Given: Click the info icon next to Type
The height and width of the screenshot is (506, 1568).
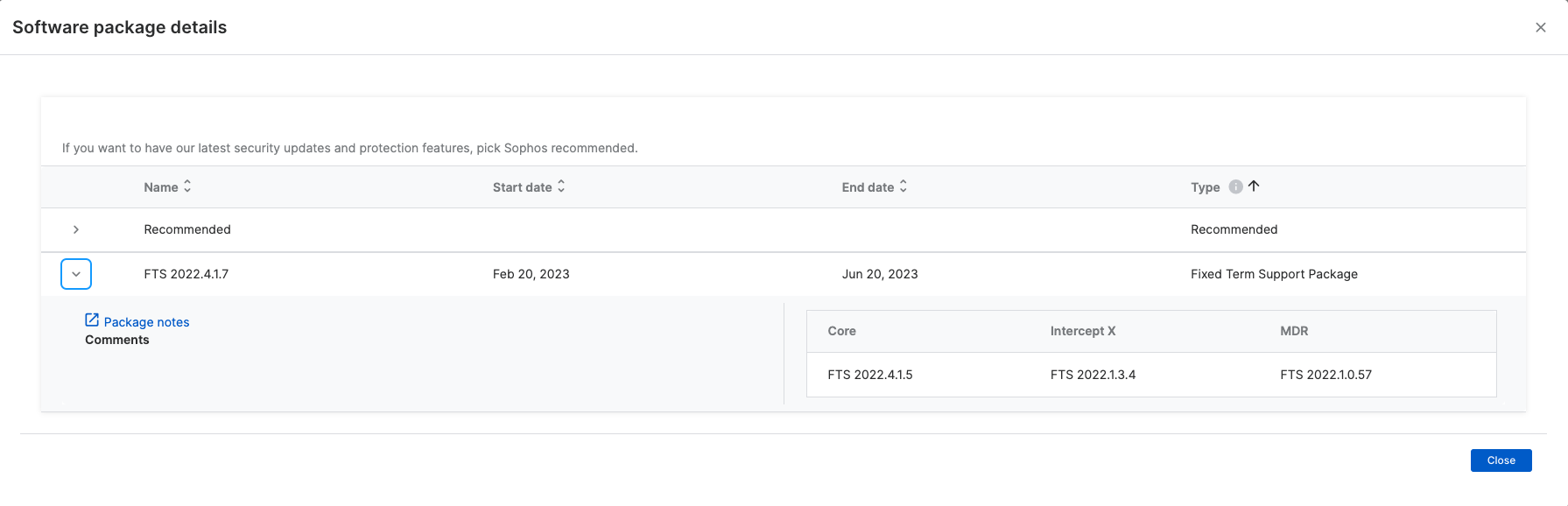Looking at the screenshot, I should (x=1235, y=186).
